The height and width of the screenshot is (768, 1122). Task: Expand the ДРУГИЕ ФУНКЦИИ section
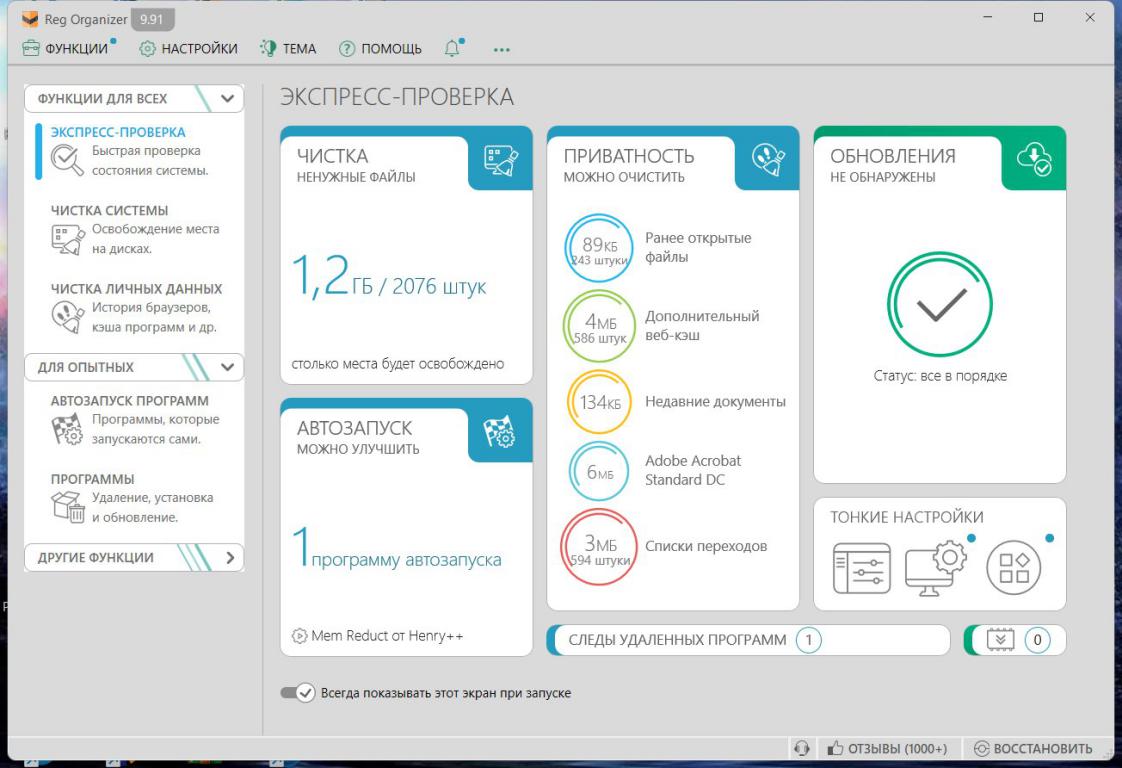click(229, 557)
